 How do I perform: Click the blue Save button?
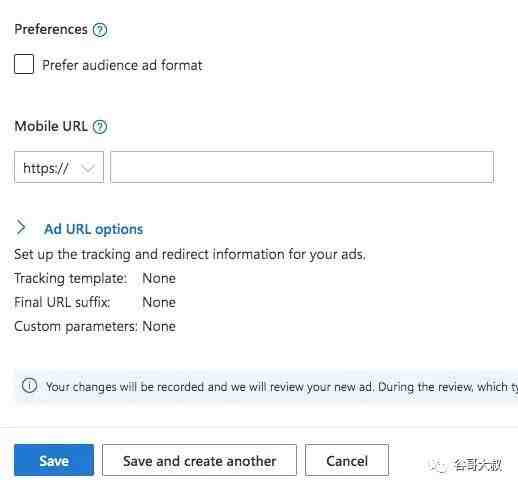tap(54, 460)
